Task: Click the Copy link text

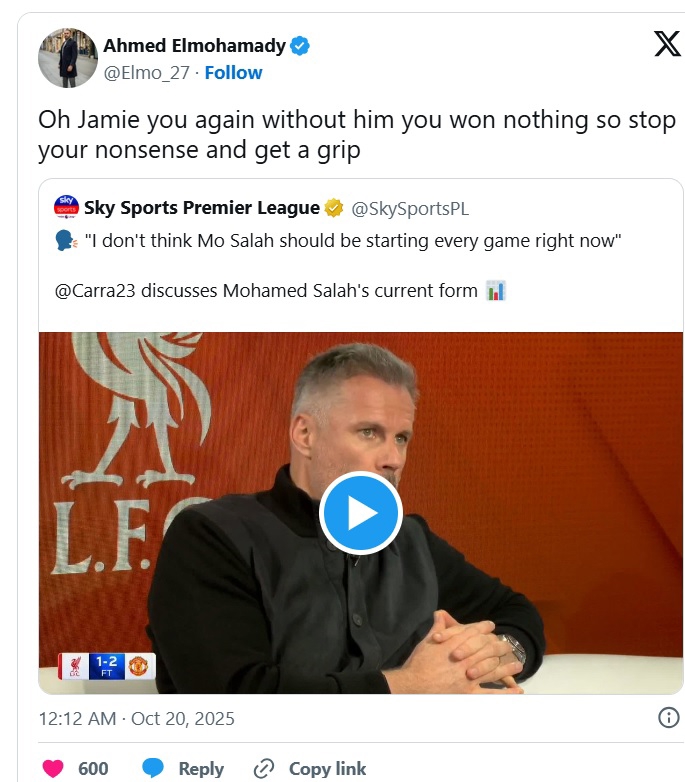Action: coord(327,768)
